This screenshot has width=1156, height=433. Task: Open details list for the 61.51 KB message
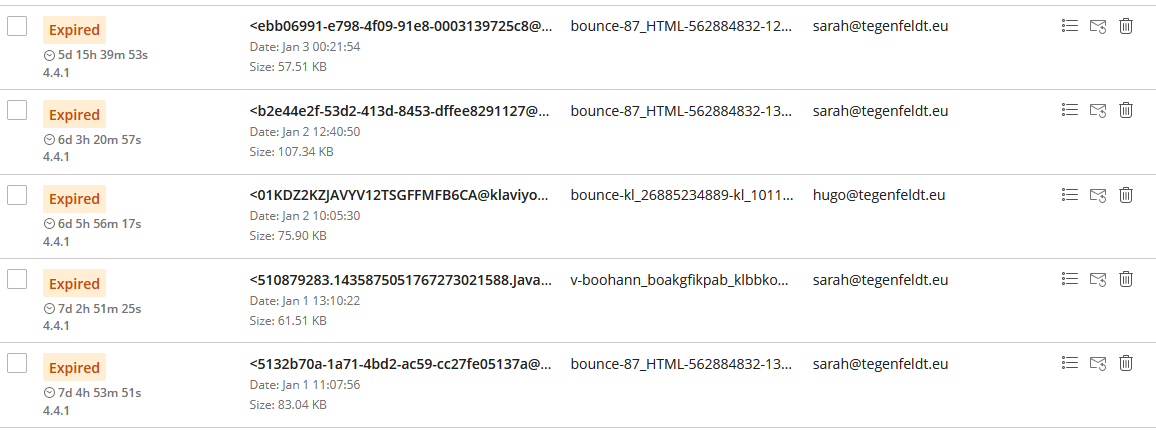[1069, 279]
